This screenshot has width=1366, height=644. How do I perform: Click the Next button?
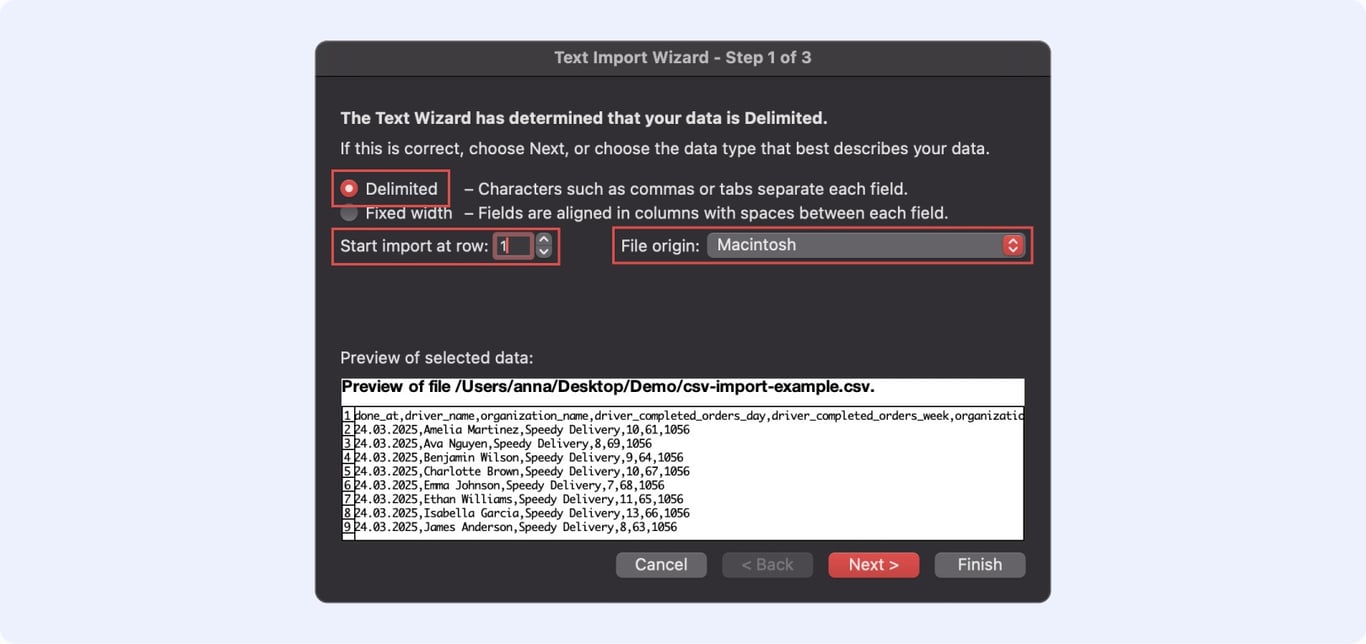pyautogui.click(x=874, y=565)
